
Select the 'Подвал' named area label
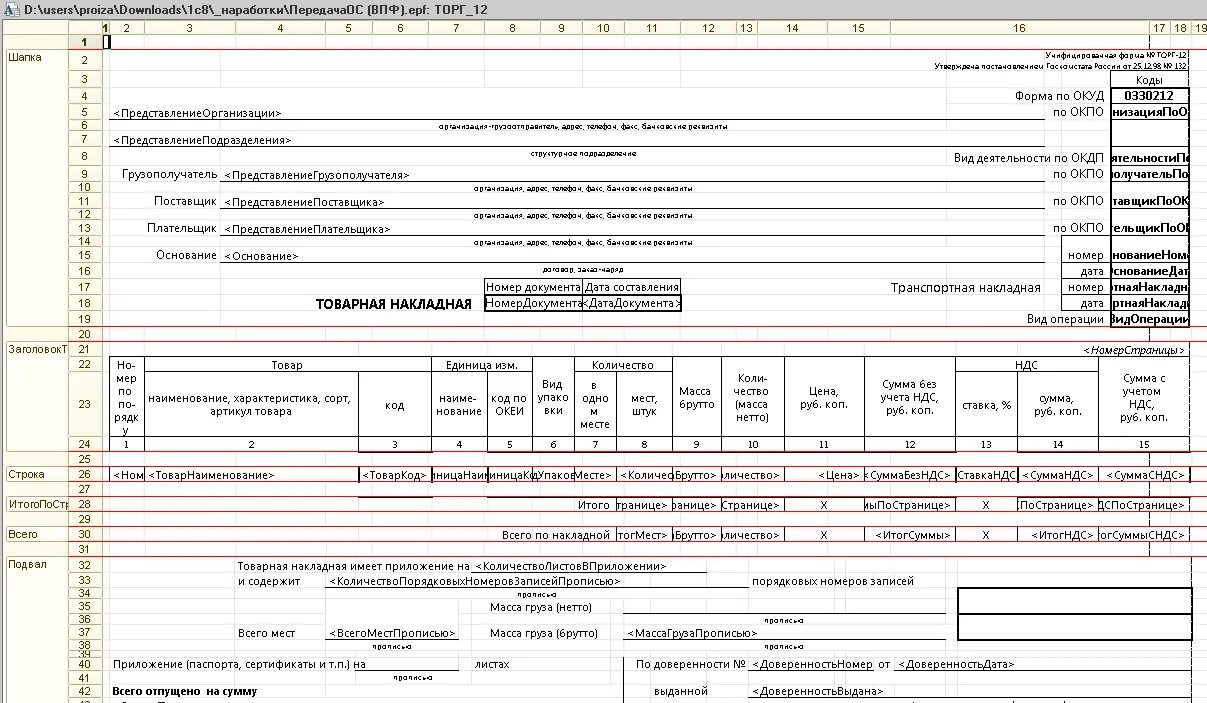point(27,565)
